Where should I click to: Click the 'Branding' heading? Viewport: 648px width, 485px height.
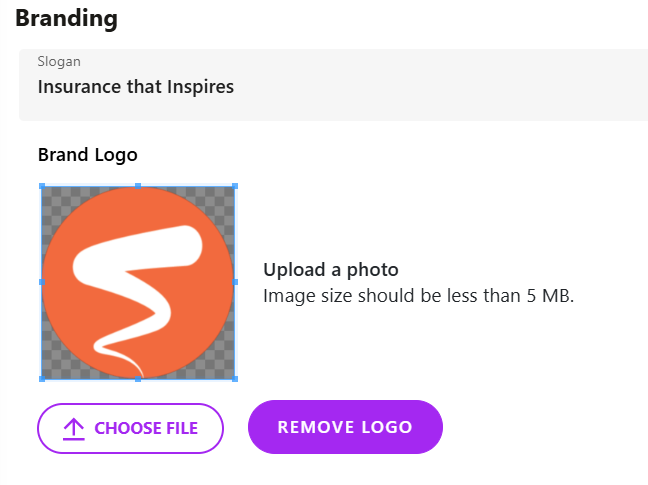click(x=67, y=18)
